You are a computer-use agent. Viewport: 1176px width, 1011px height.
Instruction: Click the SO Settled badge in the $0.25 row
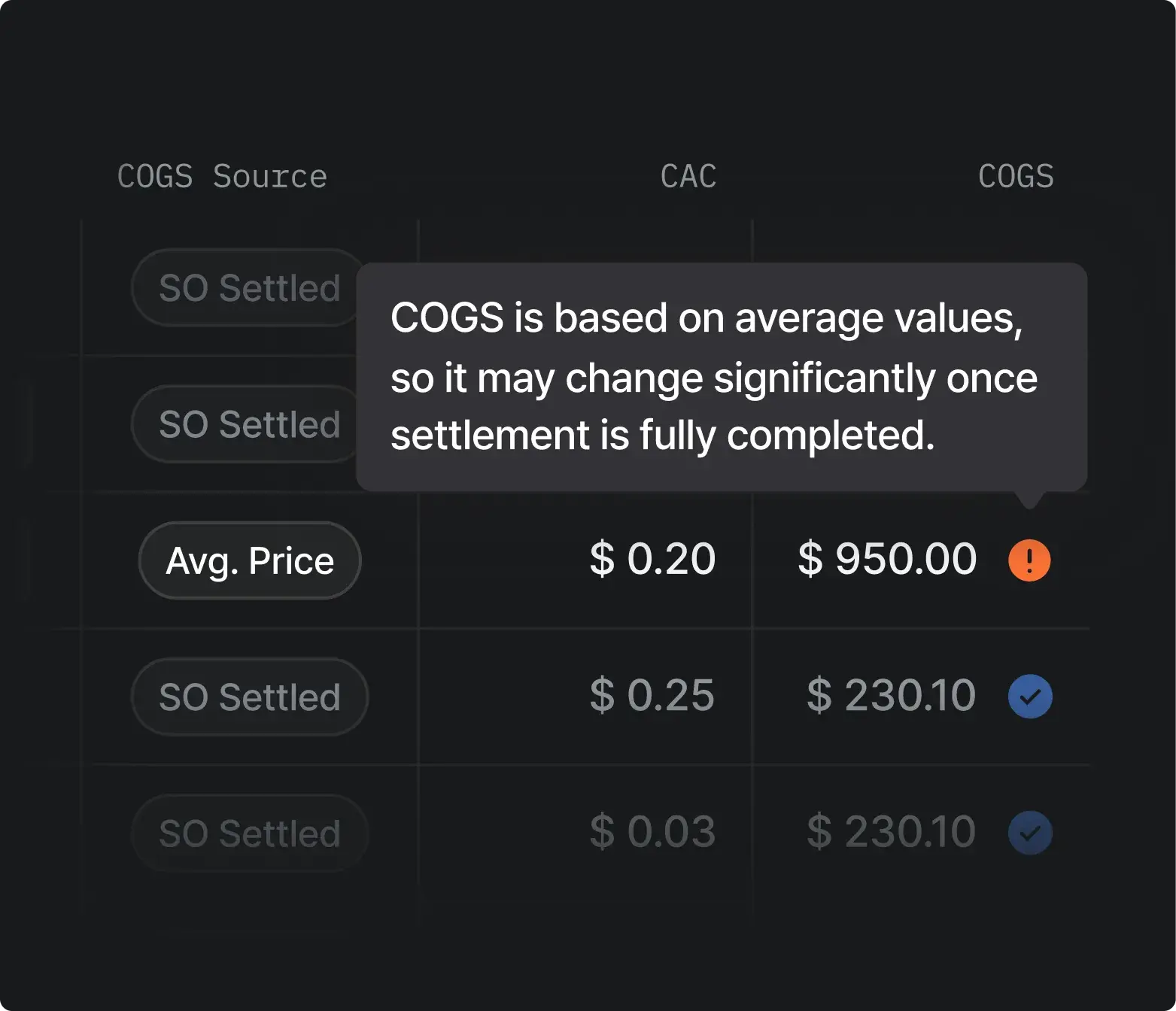[x=250, y=697]
